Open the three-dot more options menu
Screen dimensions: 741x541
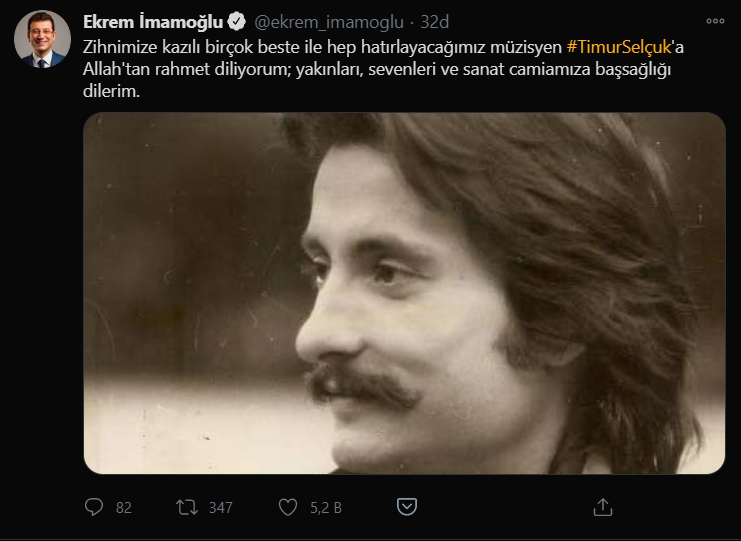click(x=715, y=21)
